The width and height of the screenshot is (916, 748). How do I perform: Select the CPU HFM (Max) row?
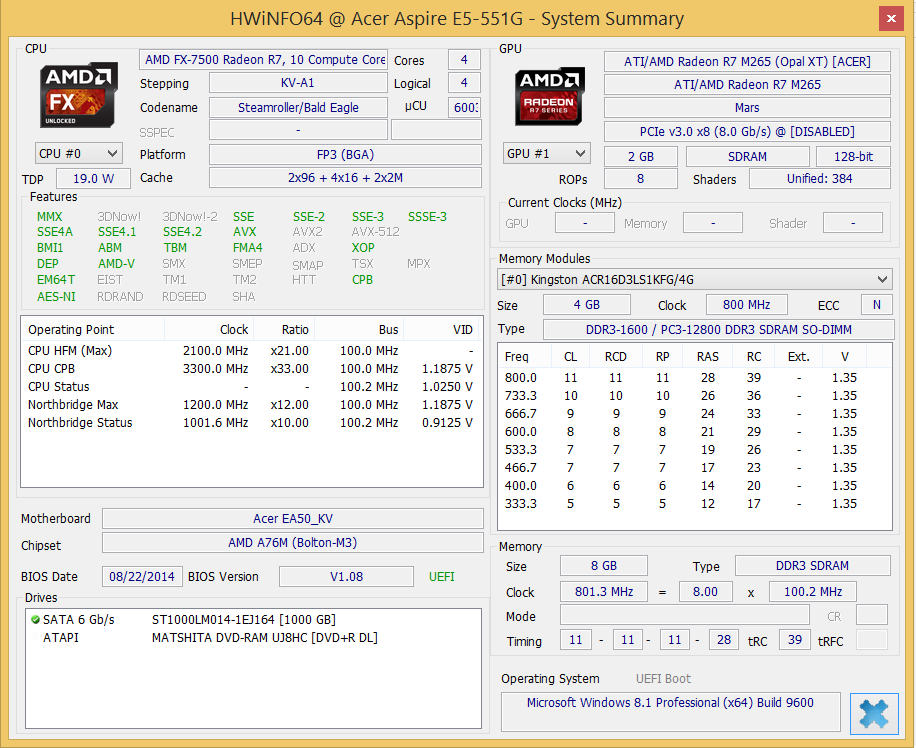(251, 351)
